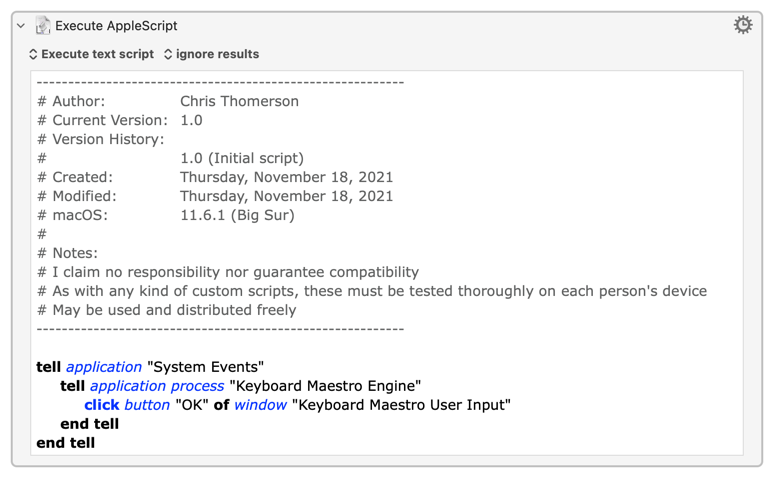Click the Created date comment line
The image size is (774, 481).
(x=215, y=177)
